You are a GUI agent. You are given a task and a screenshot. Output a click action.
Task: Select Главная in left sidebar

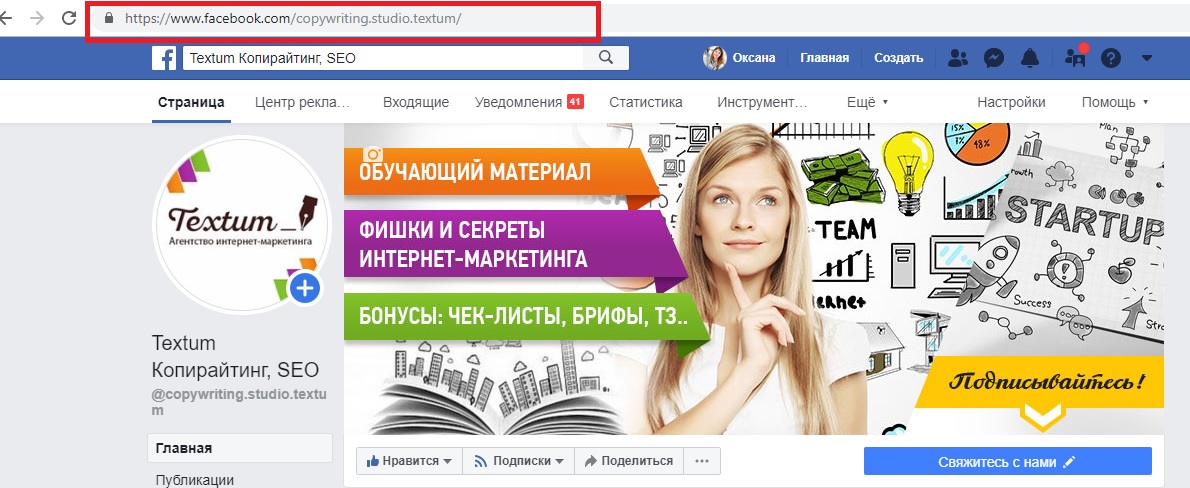[x=240, y=449]
